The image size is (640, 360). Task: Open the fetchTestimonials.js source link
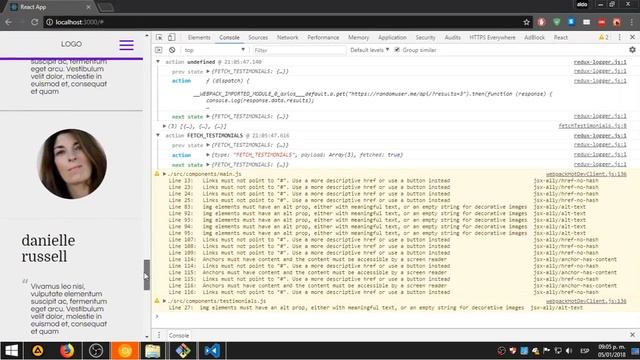[592, 126]
